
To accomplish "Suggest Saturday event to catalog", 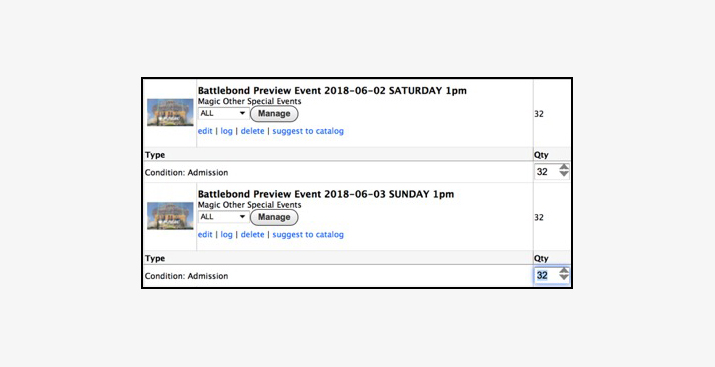I will [x=308, y=131].
